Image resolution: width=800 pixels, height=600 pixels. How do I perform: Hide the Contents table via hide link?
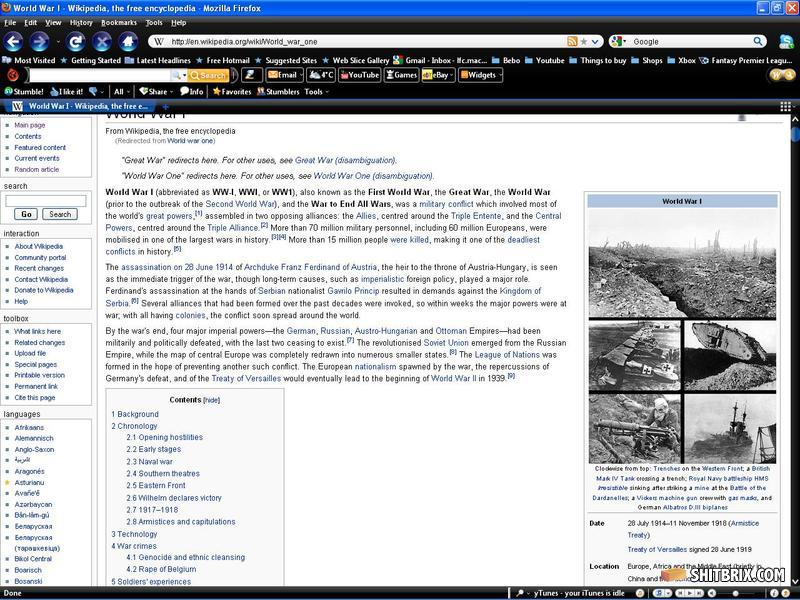212,401
